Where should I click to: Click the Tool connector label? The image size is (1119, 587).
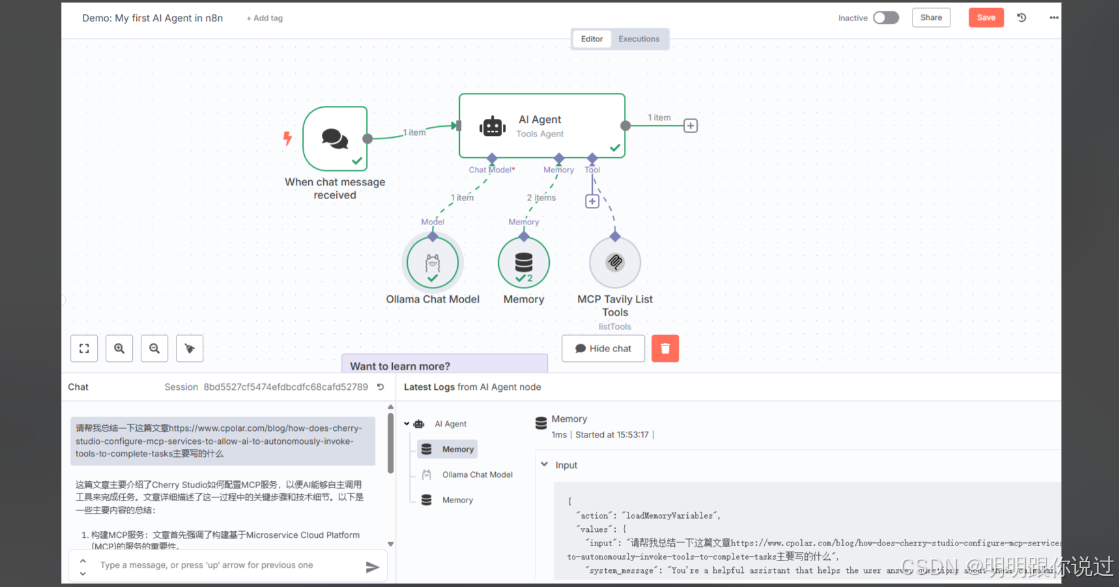pyautogui.click(x=592, y=170)
